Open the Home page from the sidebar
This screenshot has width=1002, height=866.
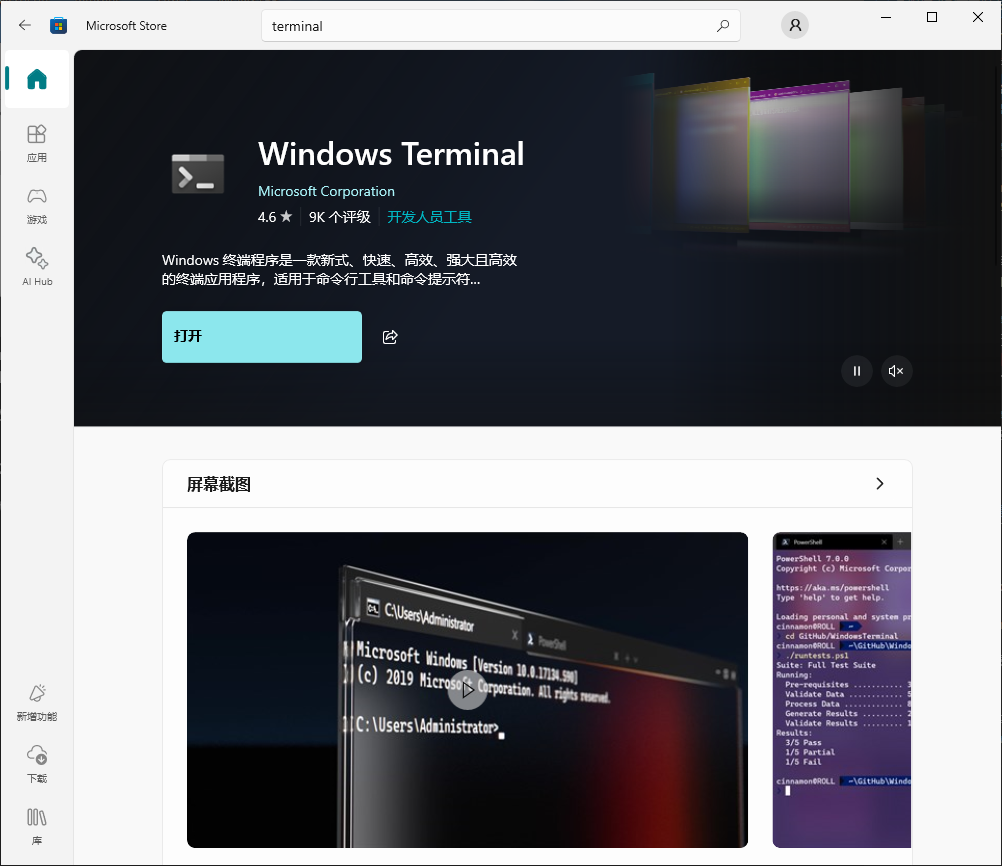pos(37,79)
